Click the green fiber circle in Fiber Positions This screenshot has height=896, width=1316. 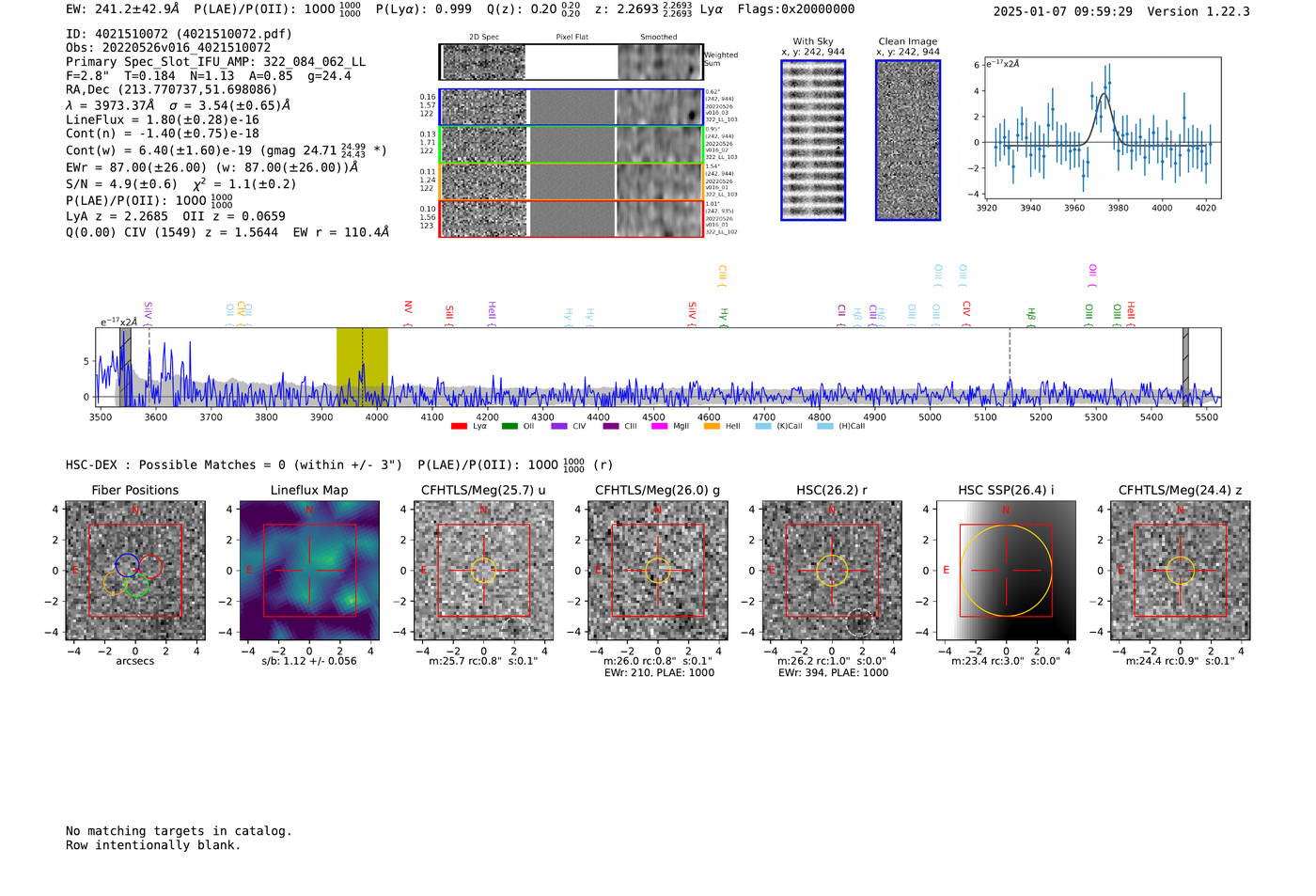pos(137,585)
